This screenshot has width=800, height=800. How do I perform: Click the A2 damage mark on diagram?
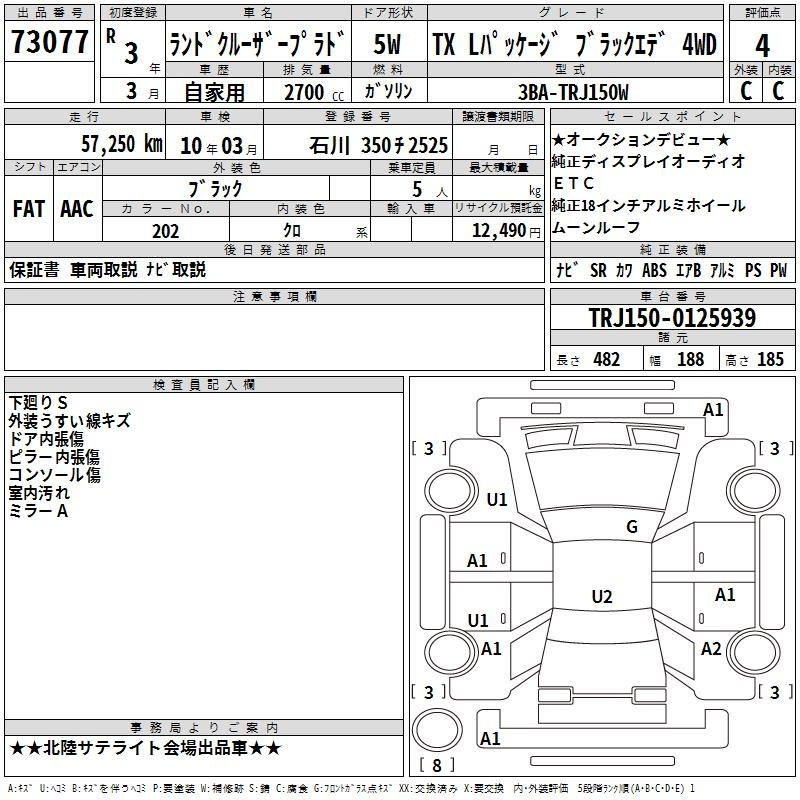click(711, 649)
